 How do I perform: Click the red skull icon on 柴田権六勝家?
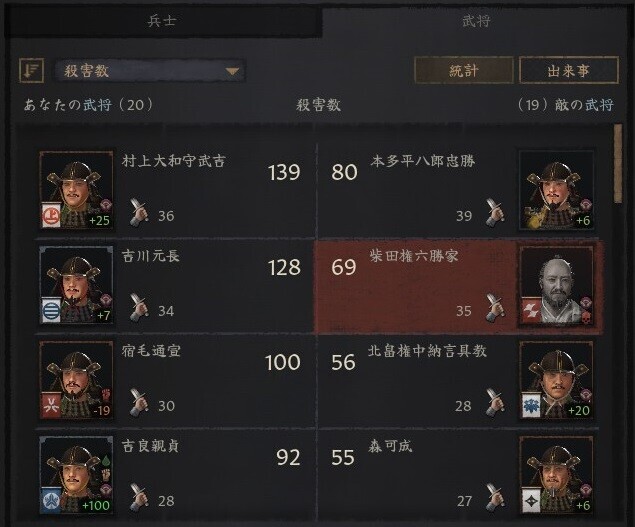586,317
